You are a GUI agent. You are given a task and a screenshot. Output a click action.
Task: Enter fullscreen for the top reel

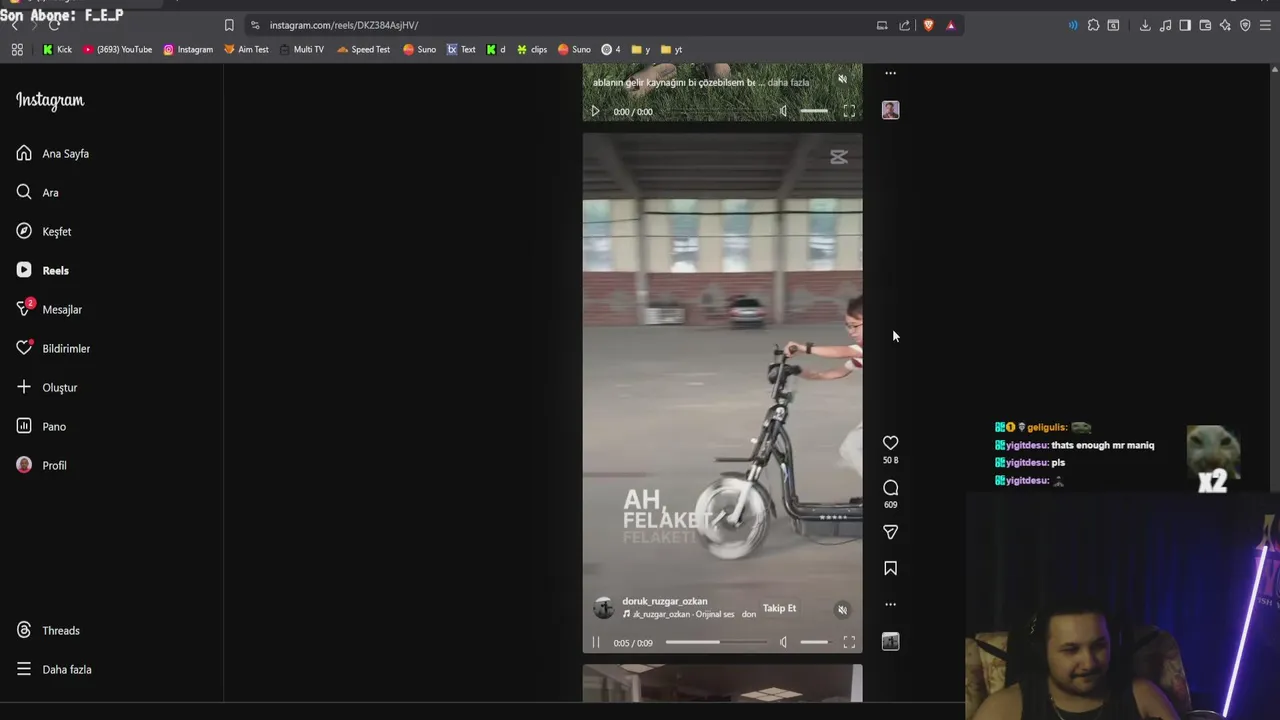(x=849, y=111)
